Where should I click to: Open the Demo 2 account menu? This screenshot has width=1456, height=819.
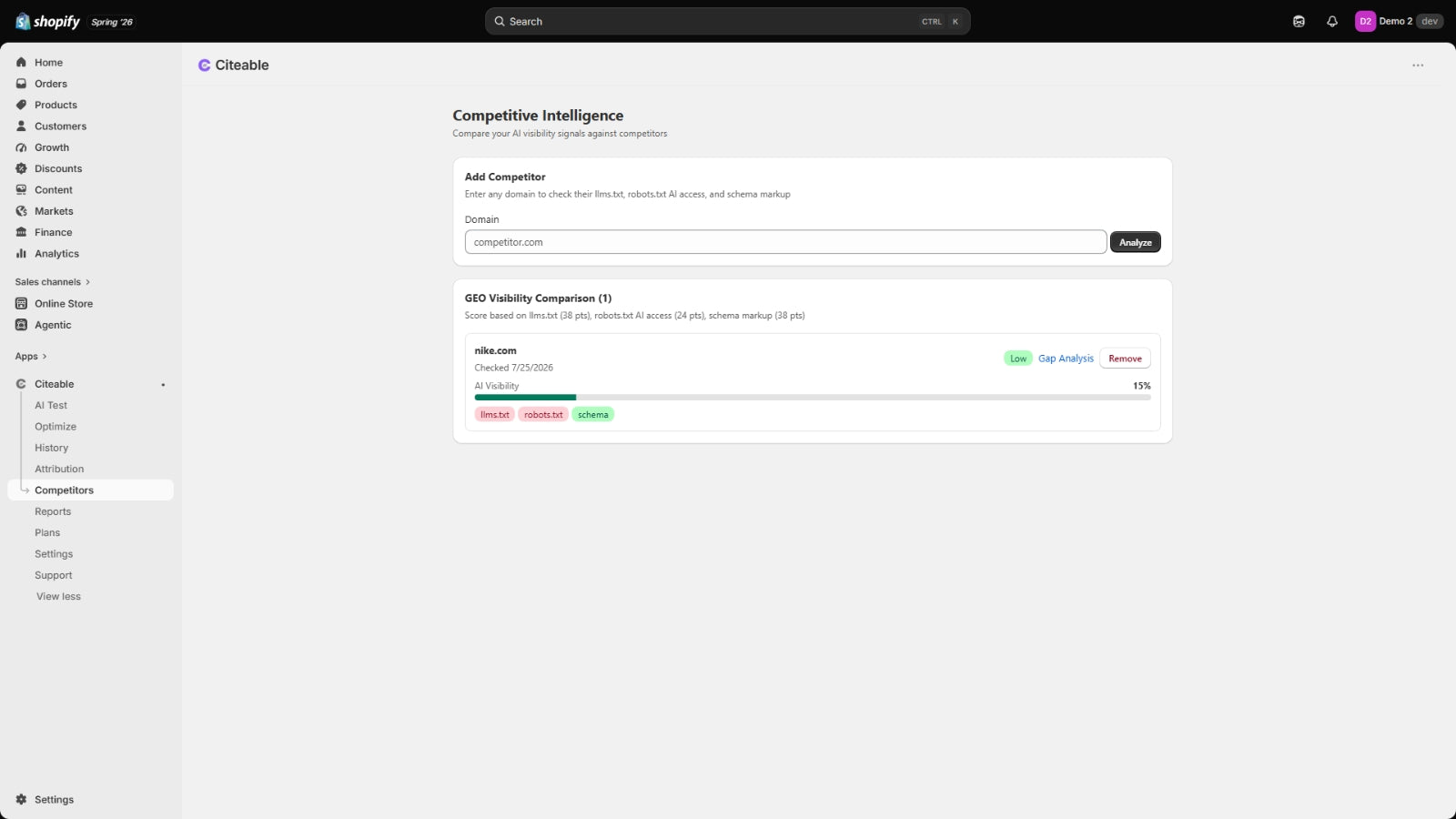click(1399, 22)
